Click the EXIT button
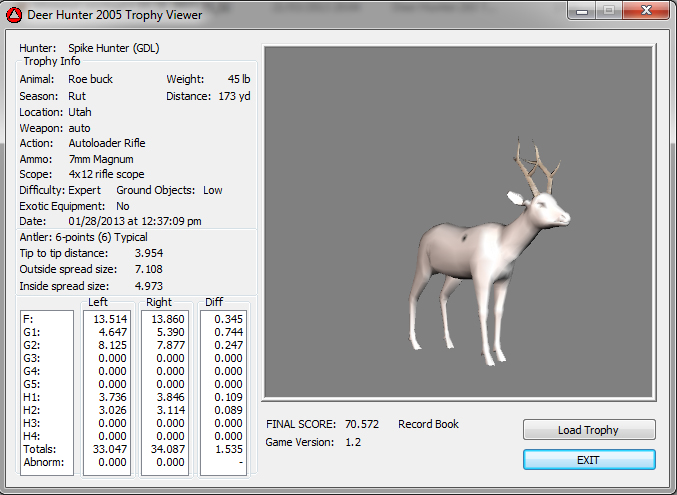 pyautogui.click(x=589, y=460)
